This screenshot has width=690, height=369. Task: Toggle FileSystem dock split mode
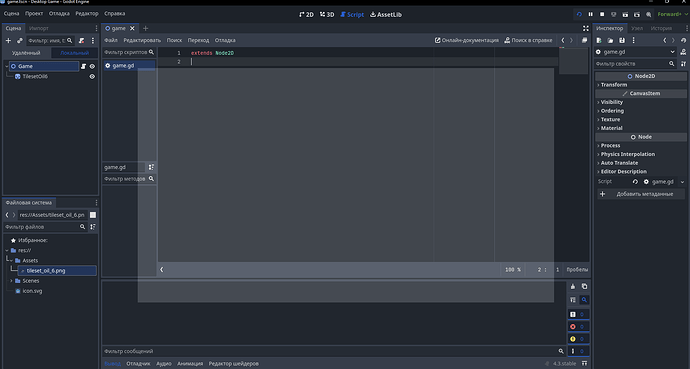point(93,215)
